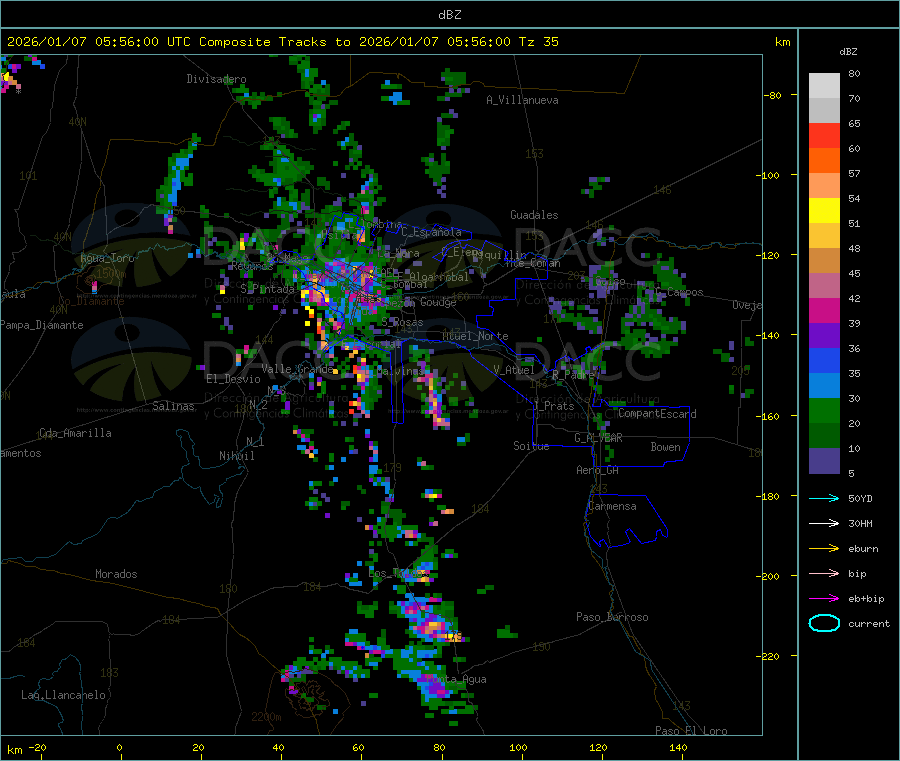
Task: Select the gold 48-51 dBZ swatch
Action: click(x=824, y=236)
